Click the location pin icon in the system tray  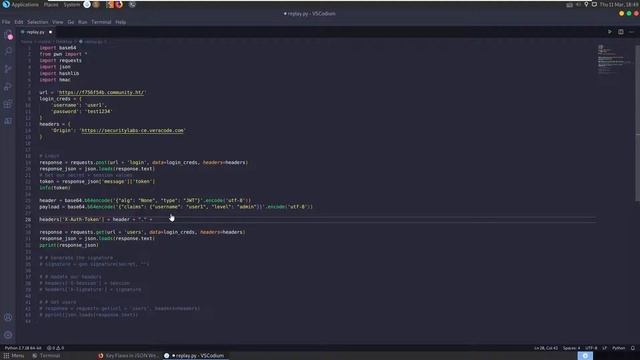coord(587,4)
